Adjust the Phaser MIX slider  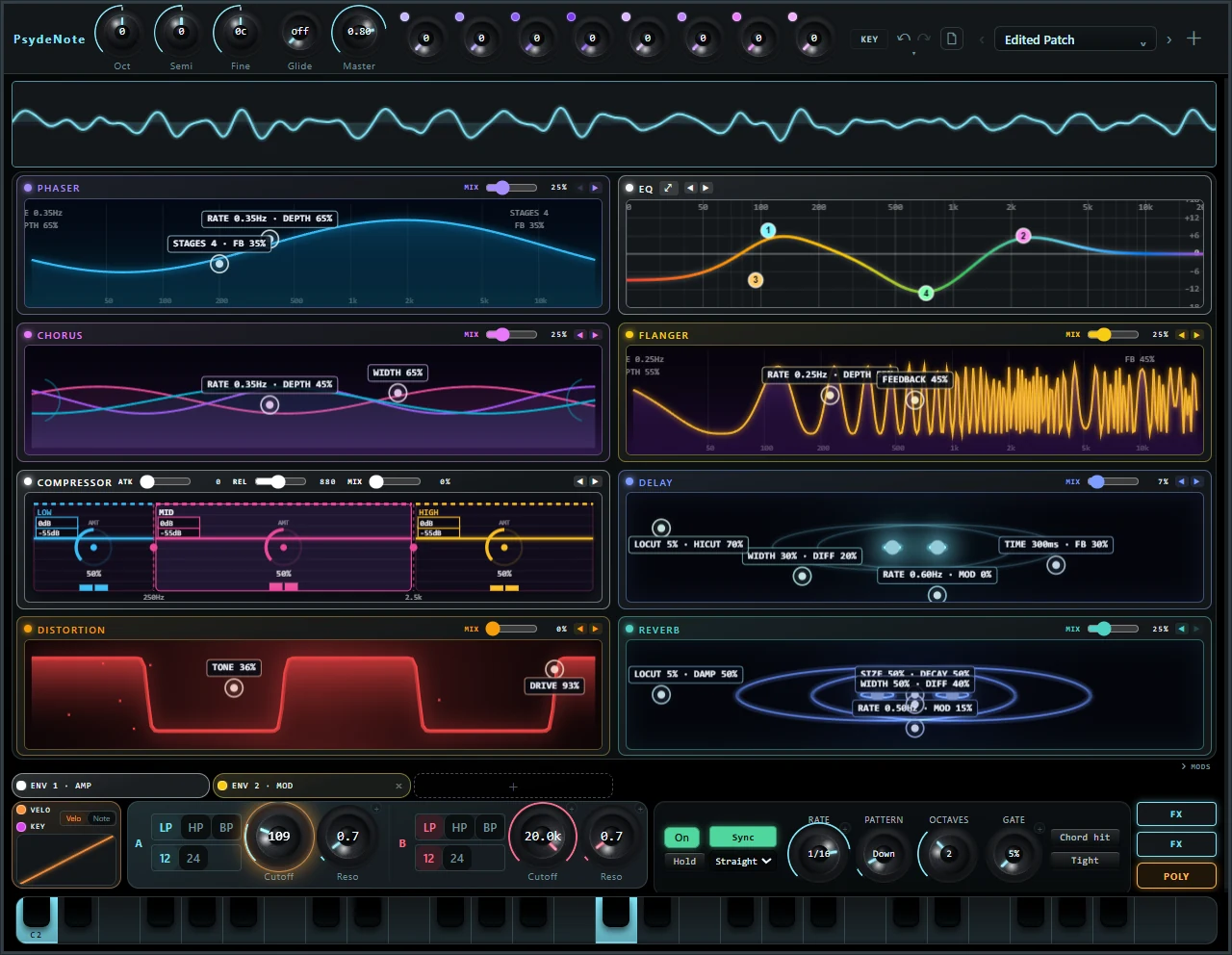(511, 188)
